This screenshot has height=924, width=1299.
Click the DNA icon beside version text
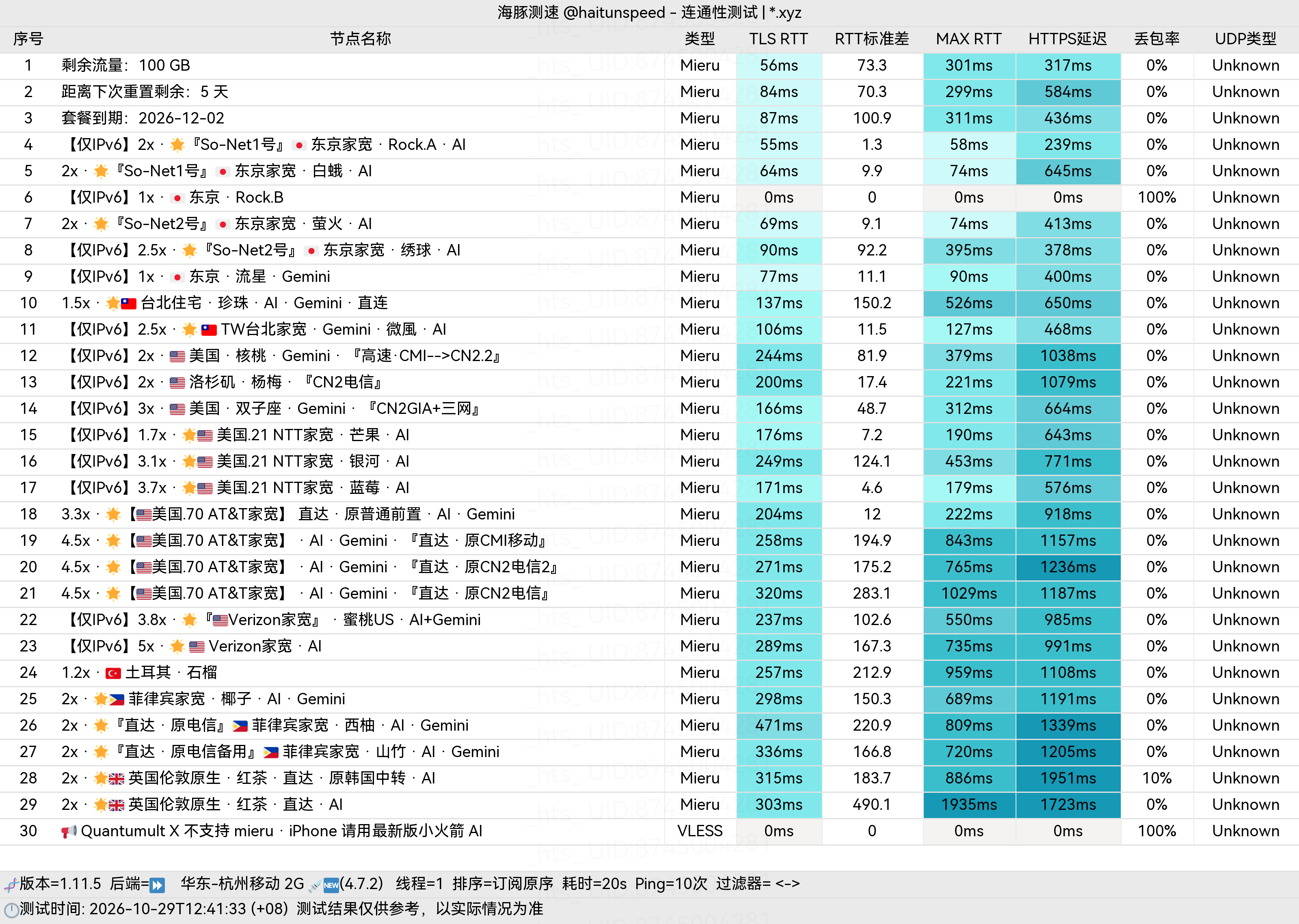pos(11,885)
